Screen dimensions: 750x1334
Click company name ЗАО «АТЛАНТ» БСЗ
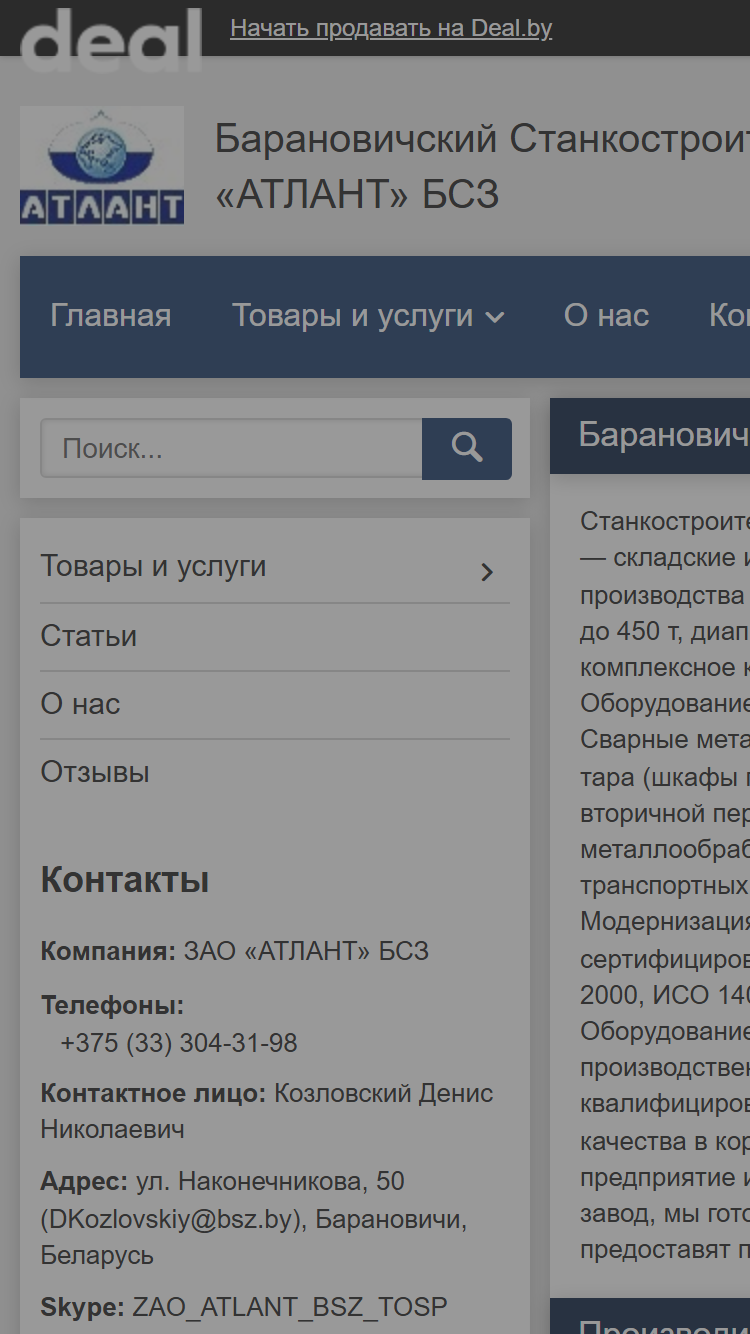point(306,951)
